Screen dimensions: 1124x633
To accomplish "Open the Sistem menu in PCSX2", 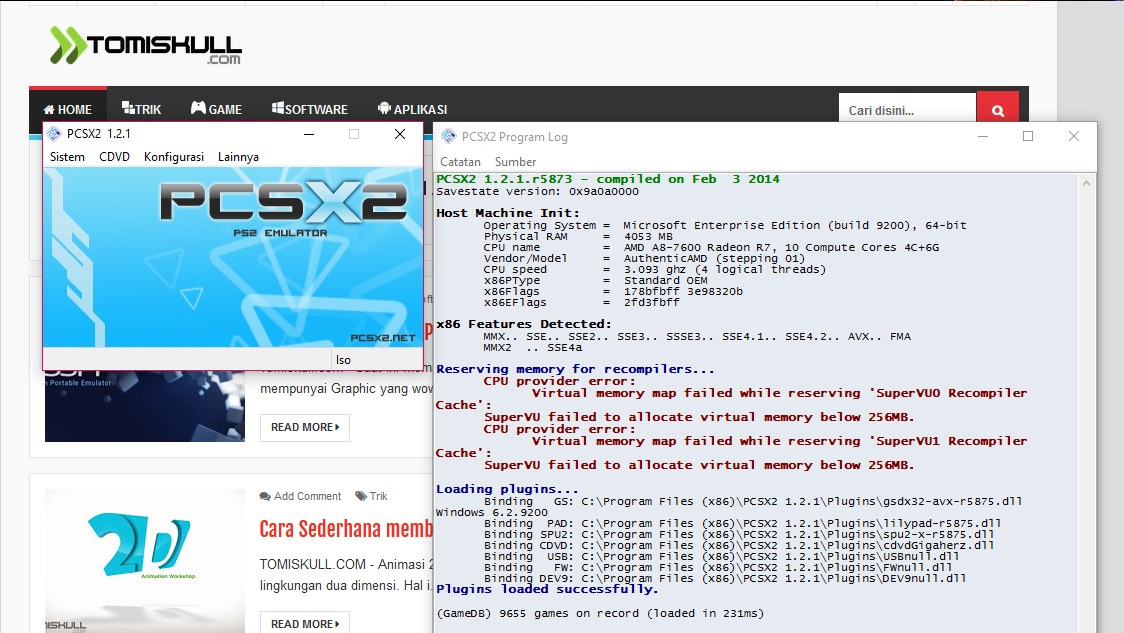I will coord(67,157).
